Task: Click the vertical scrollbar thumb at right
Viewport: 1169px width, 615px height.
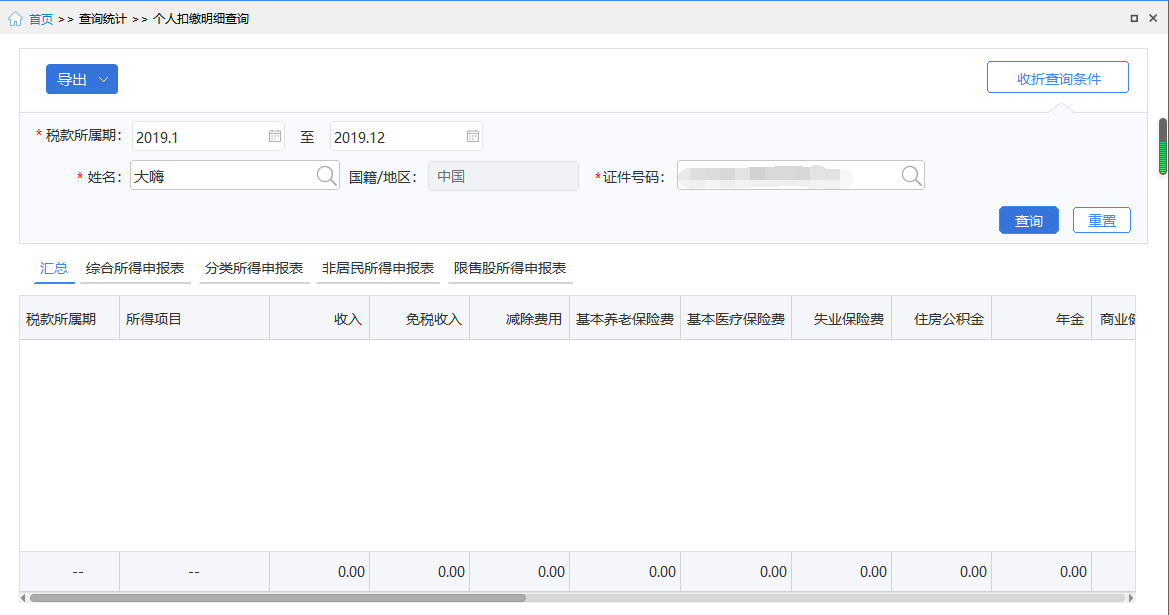Action: point(1163,147)
